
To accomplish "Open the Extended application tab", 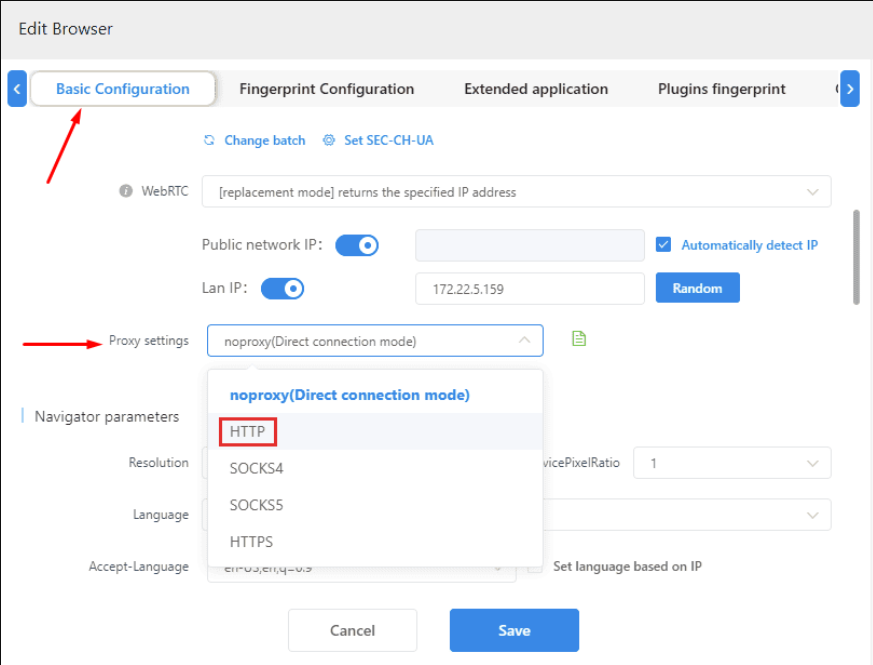I will point(536,89).
